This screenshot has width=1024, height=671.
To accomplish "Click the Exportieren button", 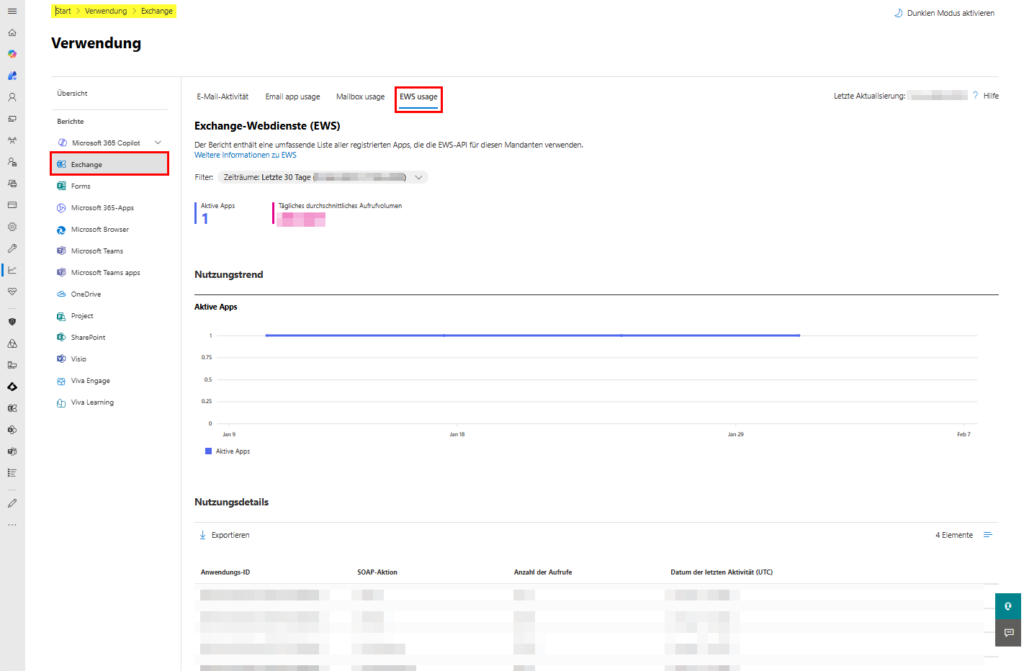I will click(x=225, y=535).
